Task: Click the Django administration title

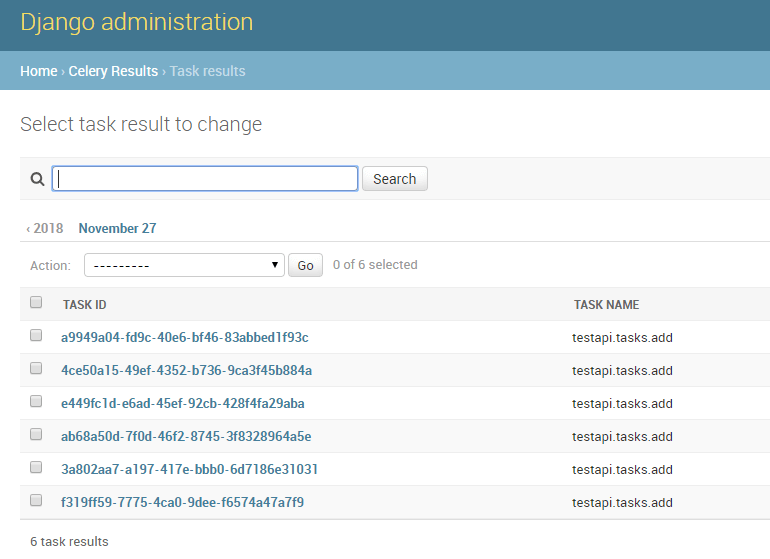Action: (137, 23)
